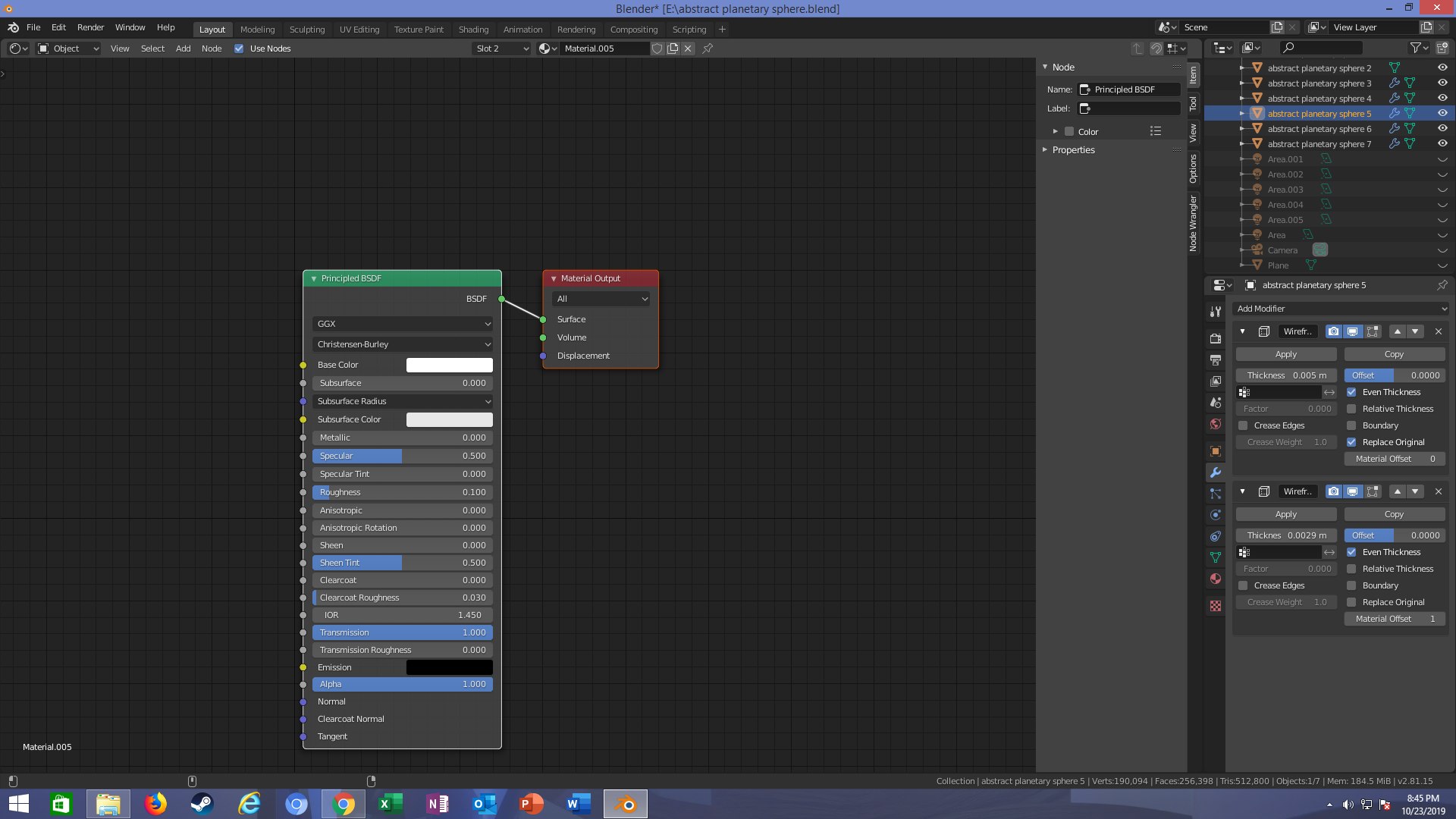This screenshot has width=1456, height=819.
Task: Open the Object Data green triangle tab
Action: click(1216, 557)
